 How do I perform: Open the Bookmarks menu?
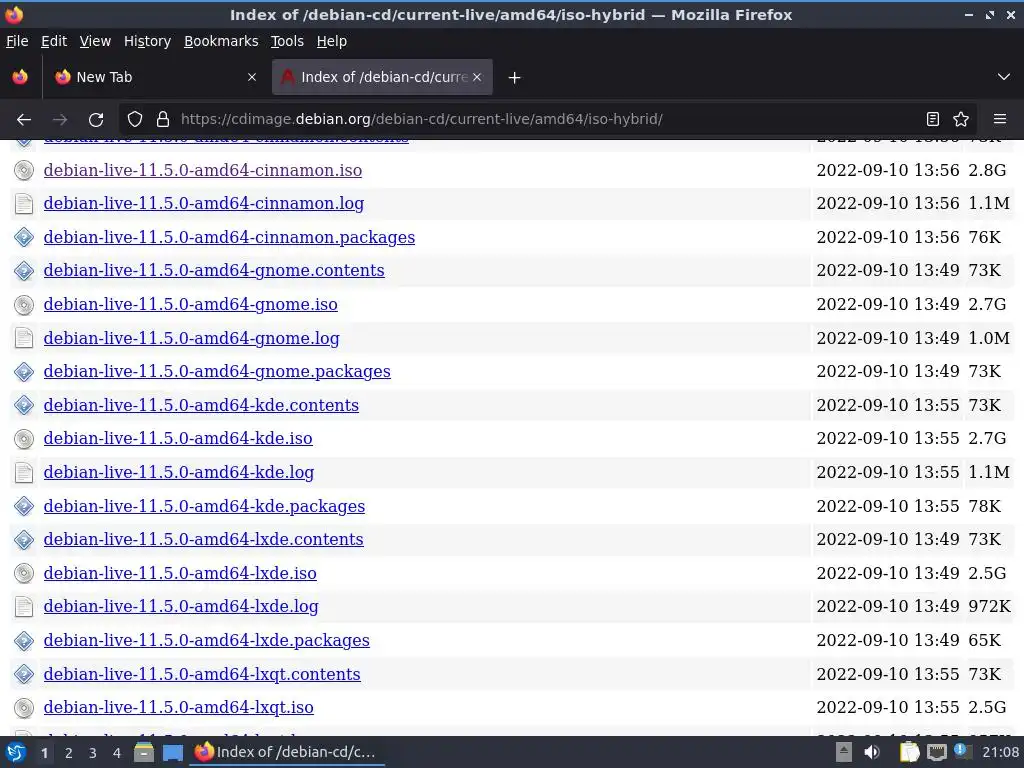(221, 41)
